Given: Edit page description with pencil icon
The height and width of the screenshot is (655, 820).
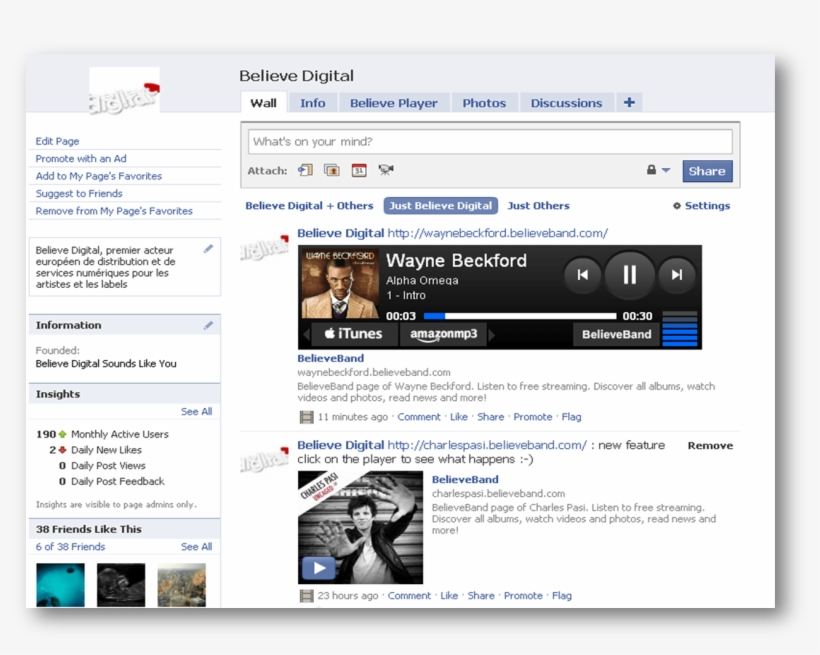Looking at the screenshot, I should (x=208, y=249).
